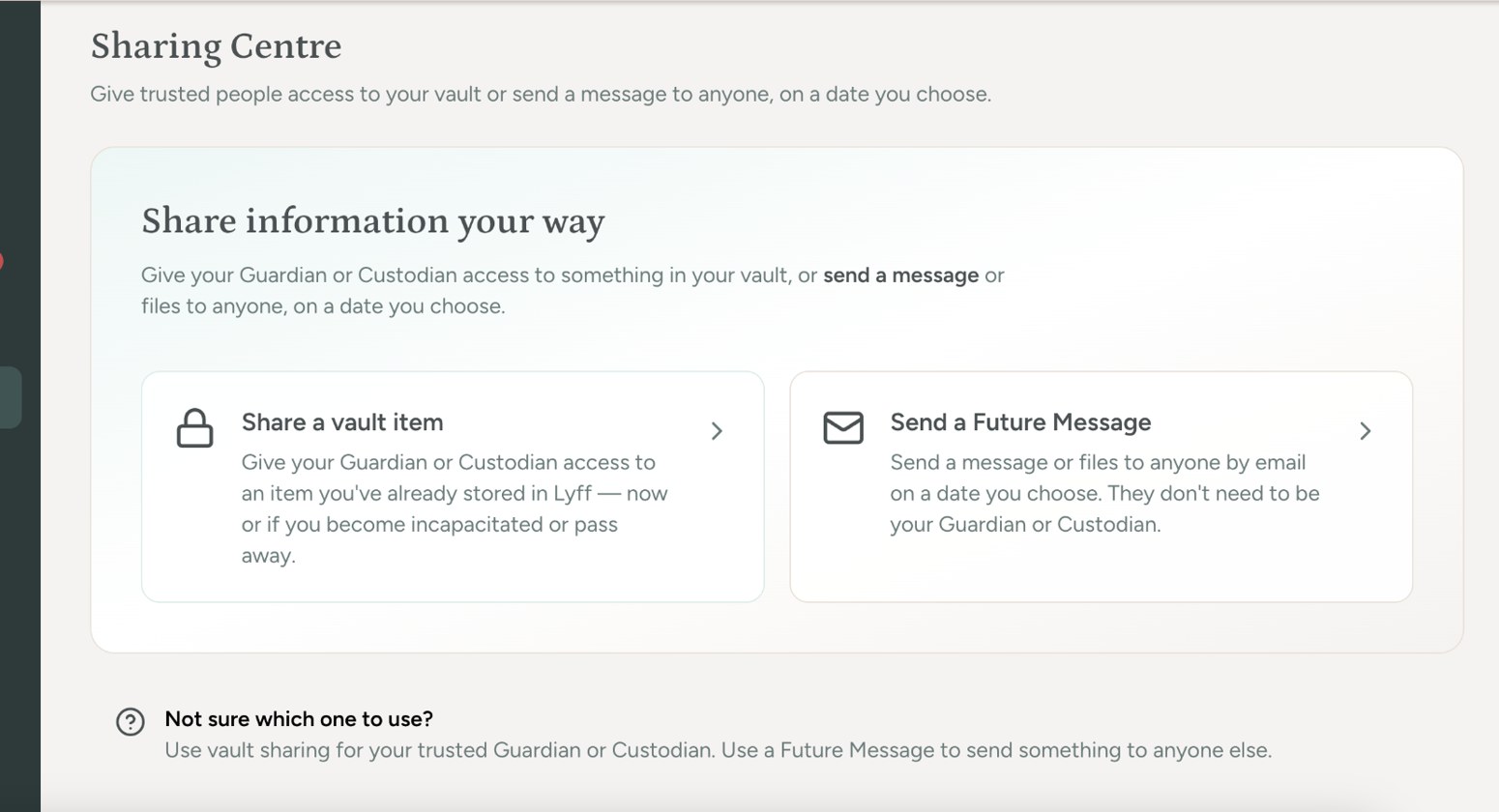Click the Future Message card description about email delivery
Screen dimensions: 1499x812
coord(1104,493)
